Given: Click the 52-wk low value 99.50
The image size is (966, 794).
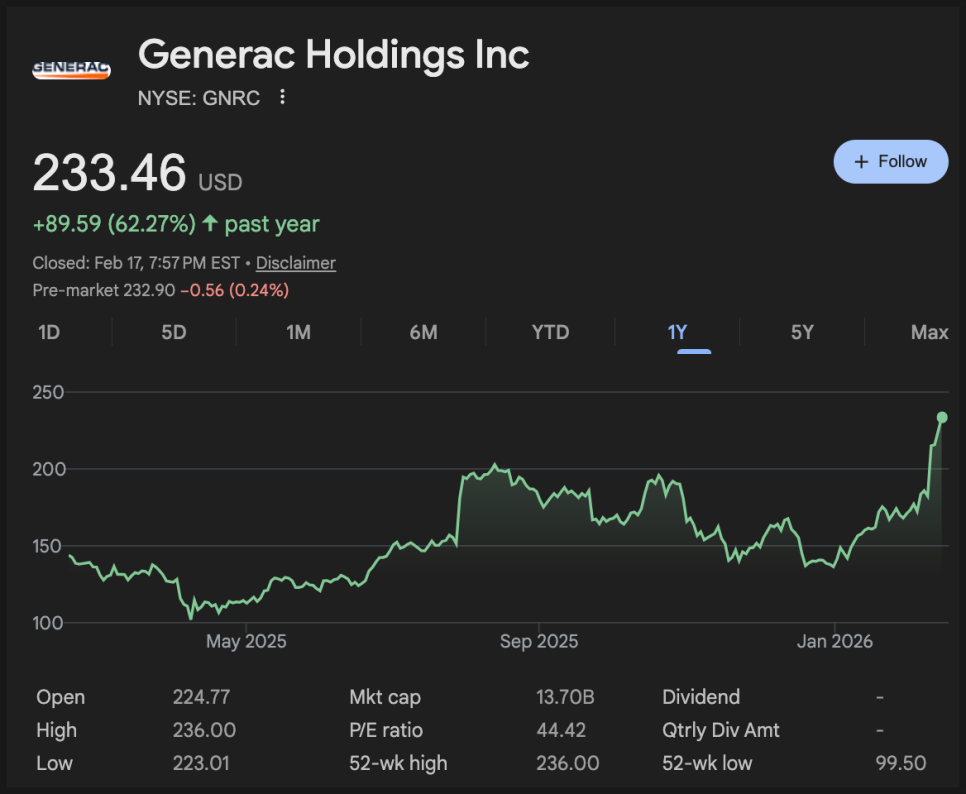Looking at the screenshot, I should 899,763.
